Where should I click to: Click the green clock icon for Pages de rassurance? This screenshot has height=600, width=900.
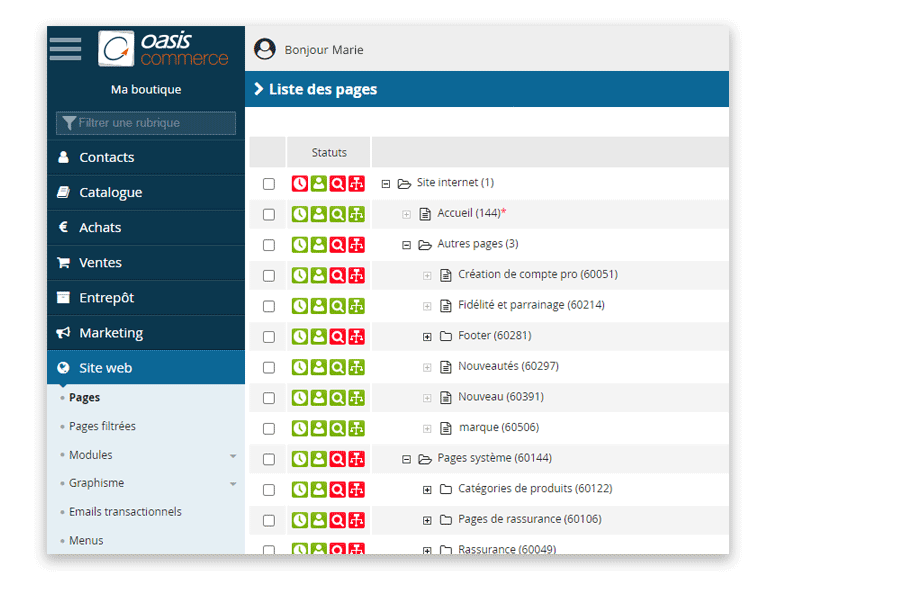pyautogui.click(x=300, y=520)
